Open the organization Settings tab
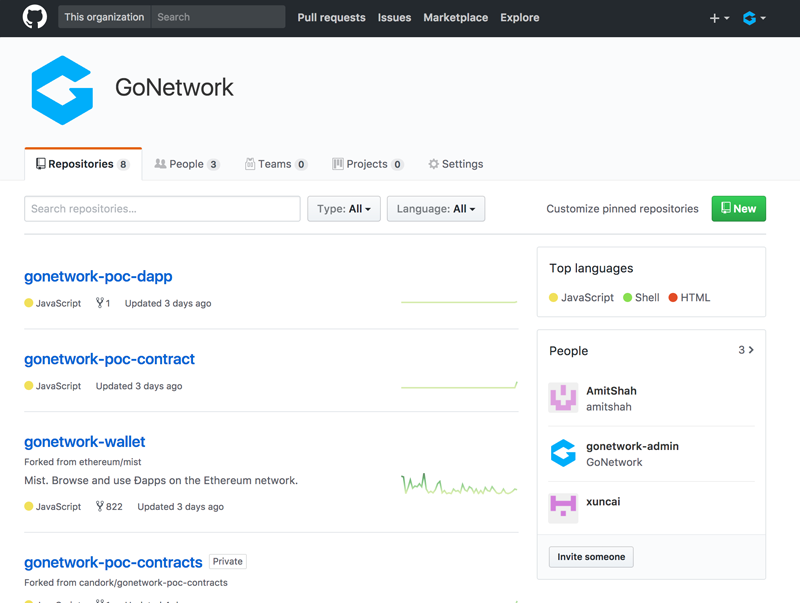This screenshot has width=800, height=603. pyautogui.click(x=456, y=164)
